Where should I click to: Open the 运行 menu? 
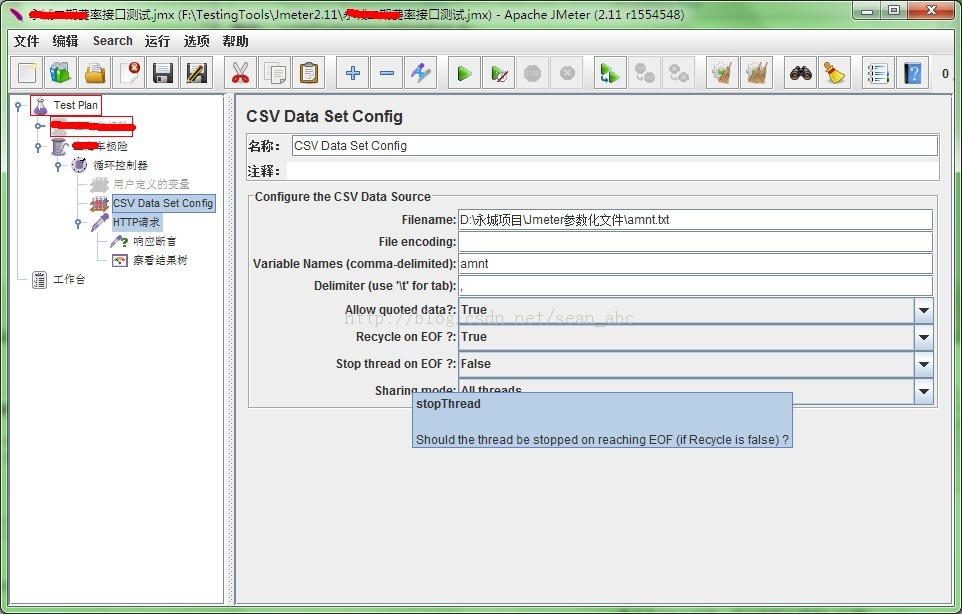point(157,41)
